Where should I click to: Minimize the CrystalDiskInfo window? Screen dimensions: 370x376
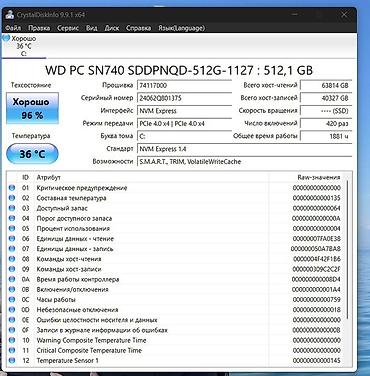pos(295,15)
